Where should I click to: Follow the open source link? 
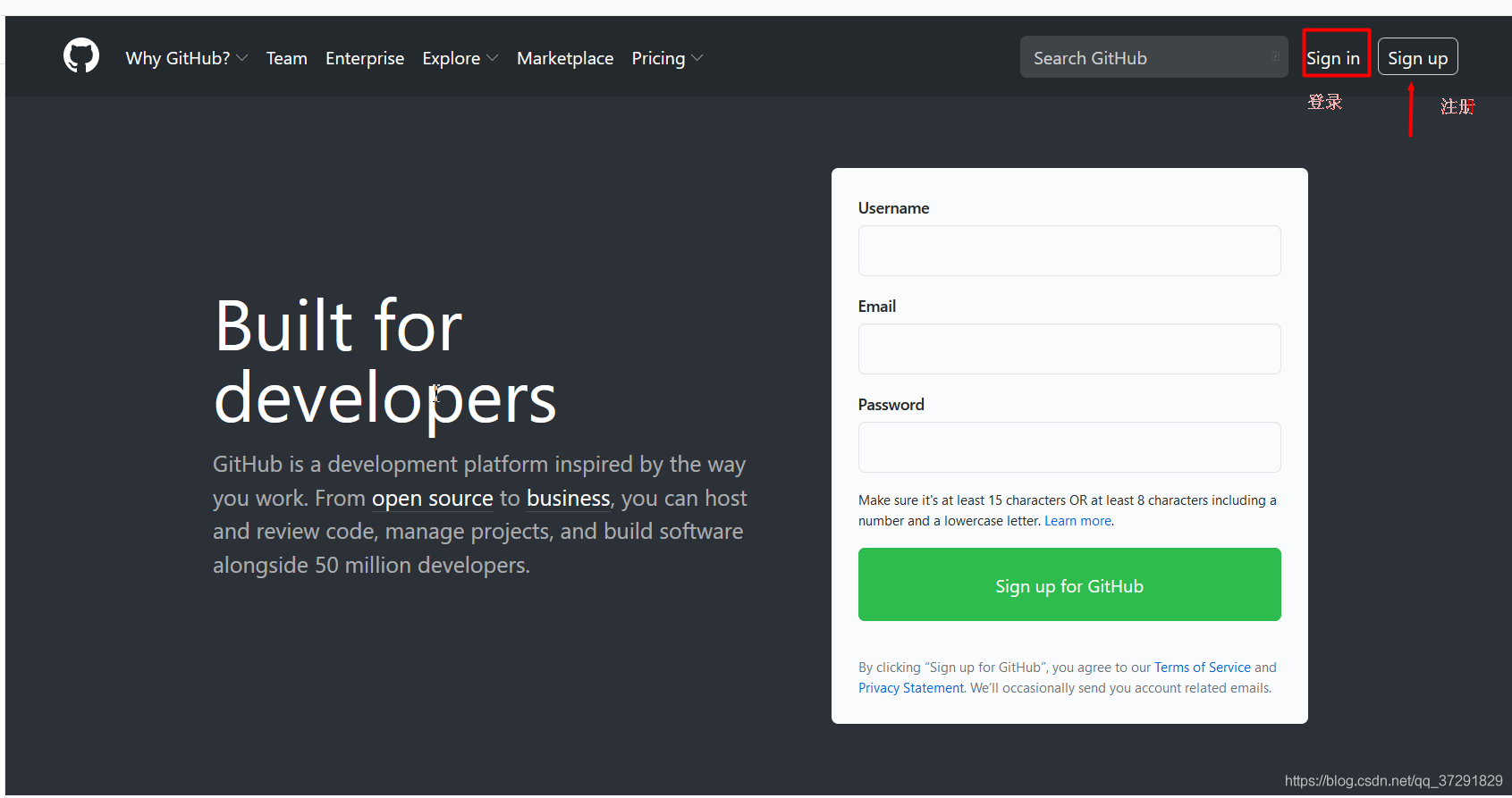(433, 498)
